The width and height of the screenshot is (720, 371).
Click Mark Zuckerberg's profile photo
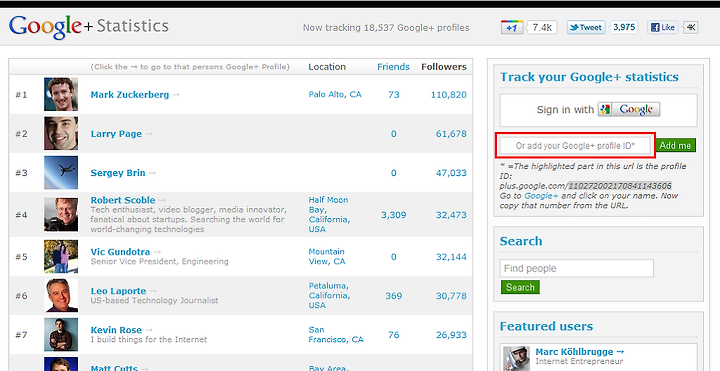[x=61, y=95]
